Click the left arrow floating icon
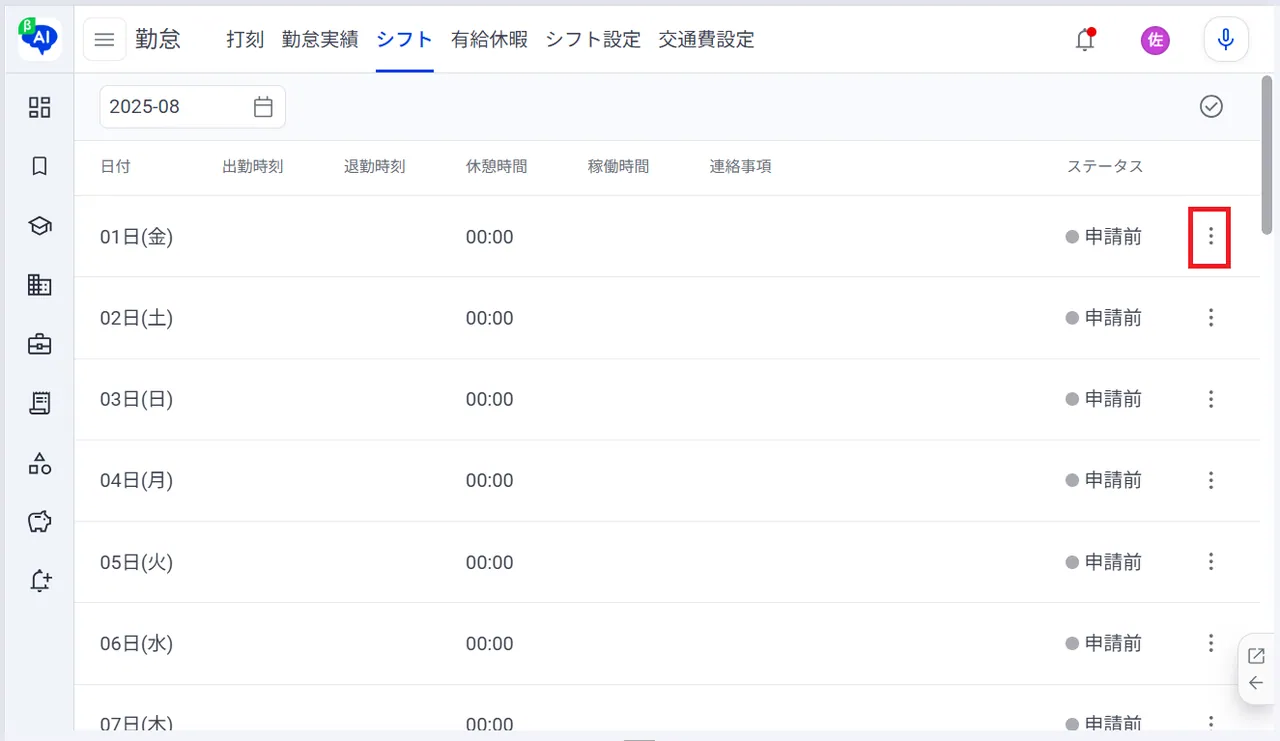1280x741 pixels. 1256,683
